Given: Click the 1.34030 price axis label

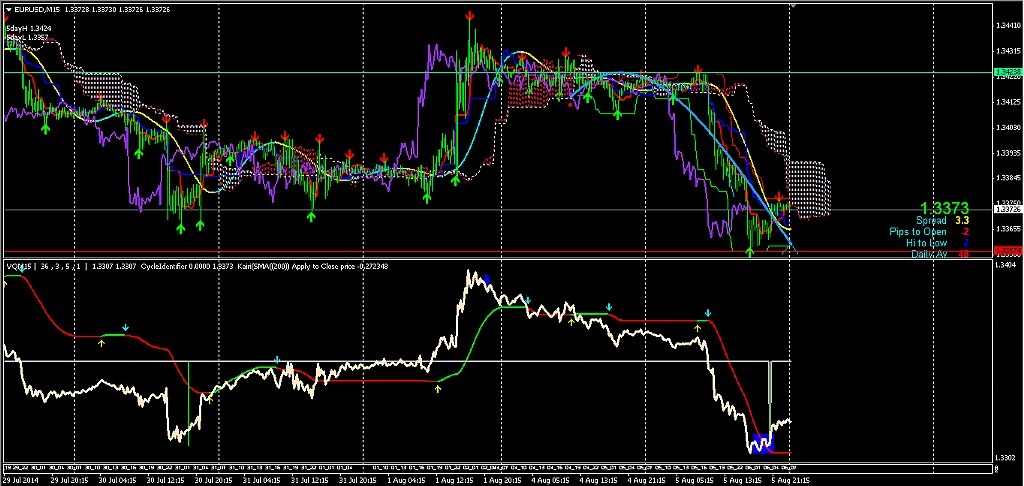Looking at the screenshot, I should [x=1006, y=127].
